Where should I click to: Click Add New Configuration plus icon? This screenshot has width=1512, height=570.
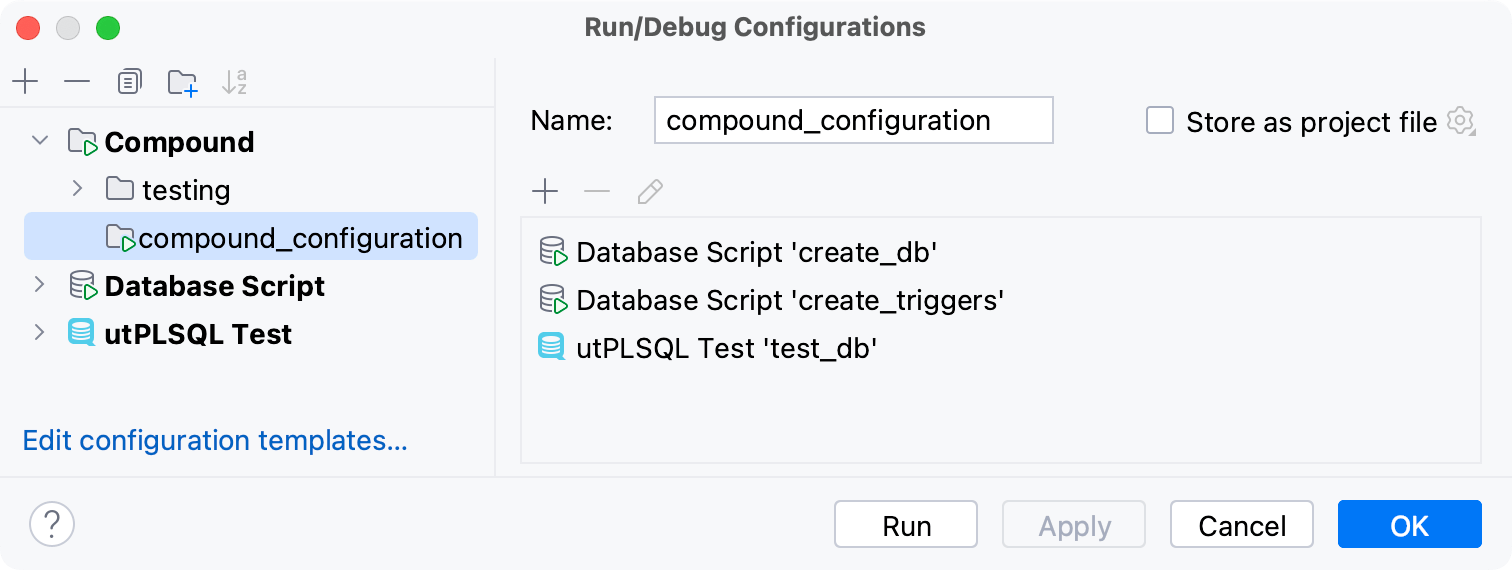[25, 82]
